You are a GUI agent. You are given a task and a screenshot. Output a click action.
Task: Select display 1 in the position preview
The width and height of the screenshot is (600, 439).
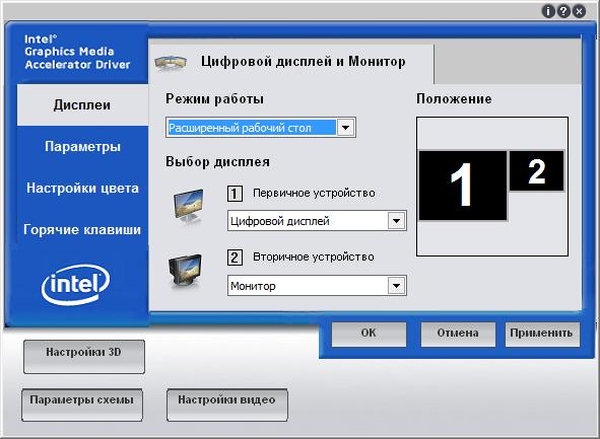463,186
